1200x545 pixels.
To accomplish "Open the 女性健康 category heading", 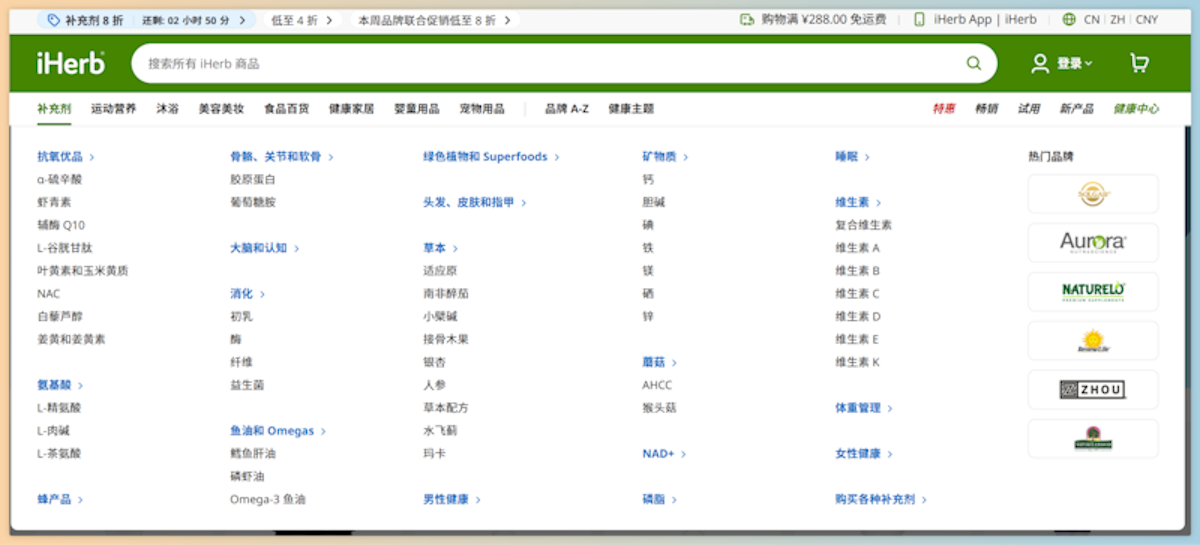I will click(864, 454).
